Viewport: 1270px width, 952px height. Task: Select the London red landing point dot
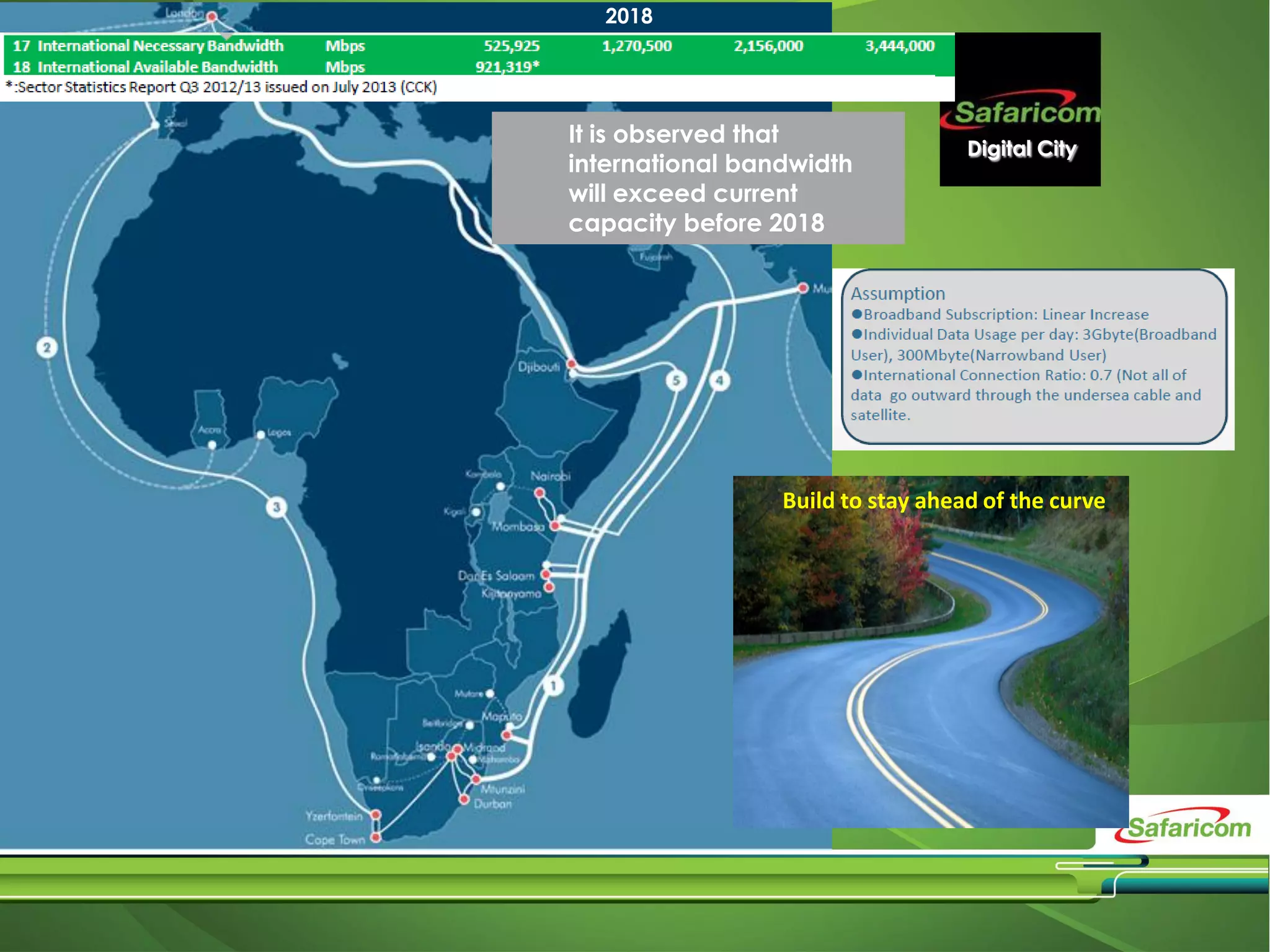[211, 17]
